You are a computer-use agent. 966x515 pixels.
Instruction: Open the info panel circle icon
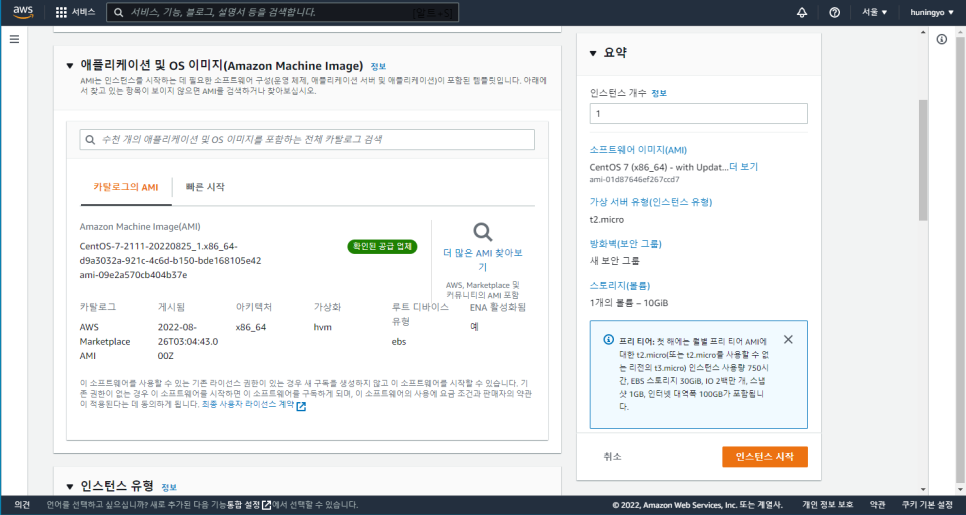(941, 39)
